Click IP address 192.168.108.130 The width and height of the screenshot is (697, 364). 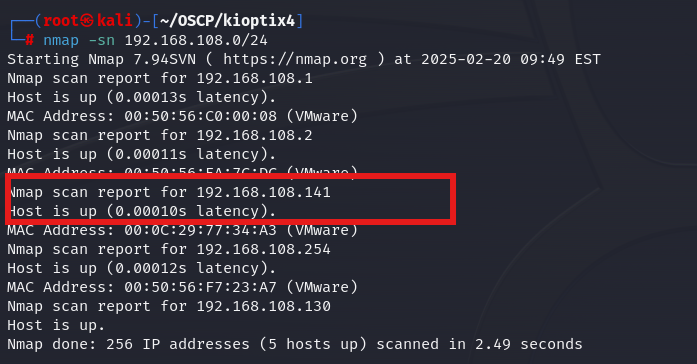[264, 306]
